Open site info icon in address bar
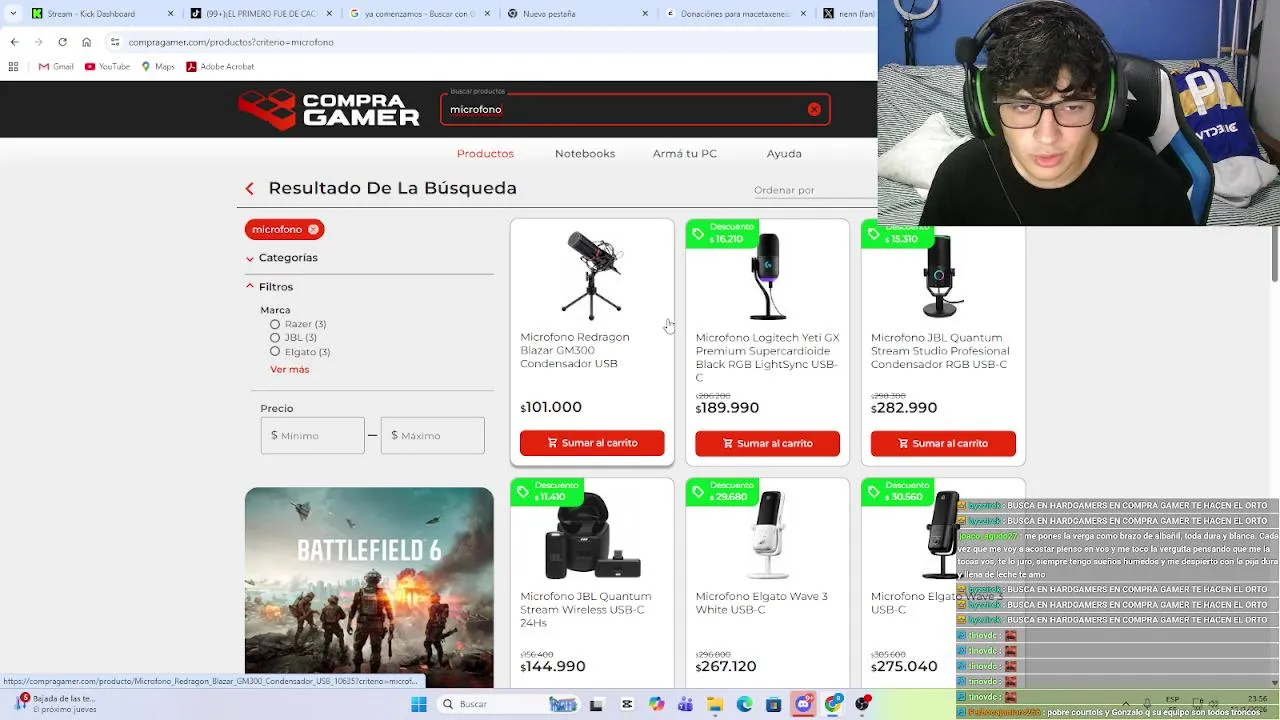 (x=115, y=42)
